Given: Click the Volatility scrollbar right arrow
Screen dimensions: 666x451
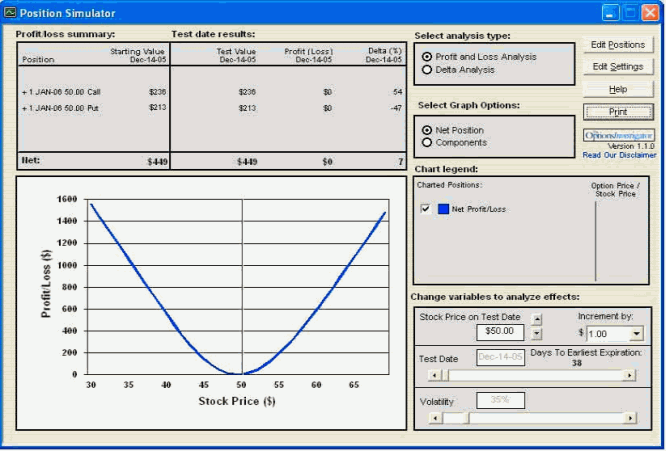Looking at the screenshot, I should [629, 417].
